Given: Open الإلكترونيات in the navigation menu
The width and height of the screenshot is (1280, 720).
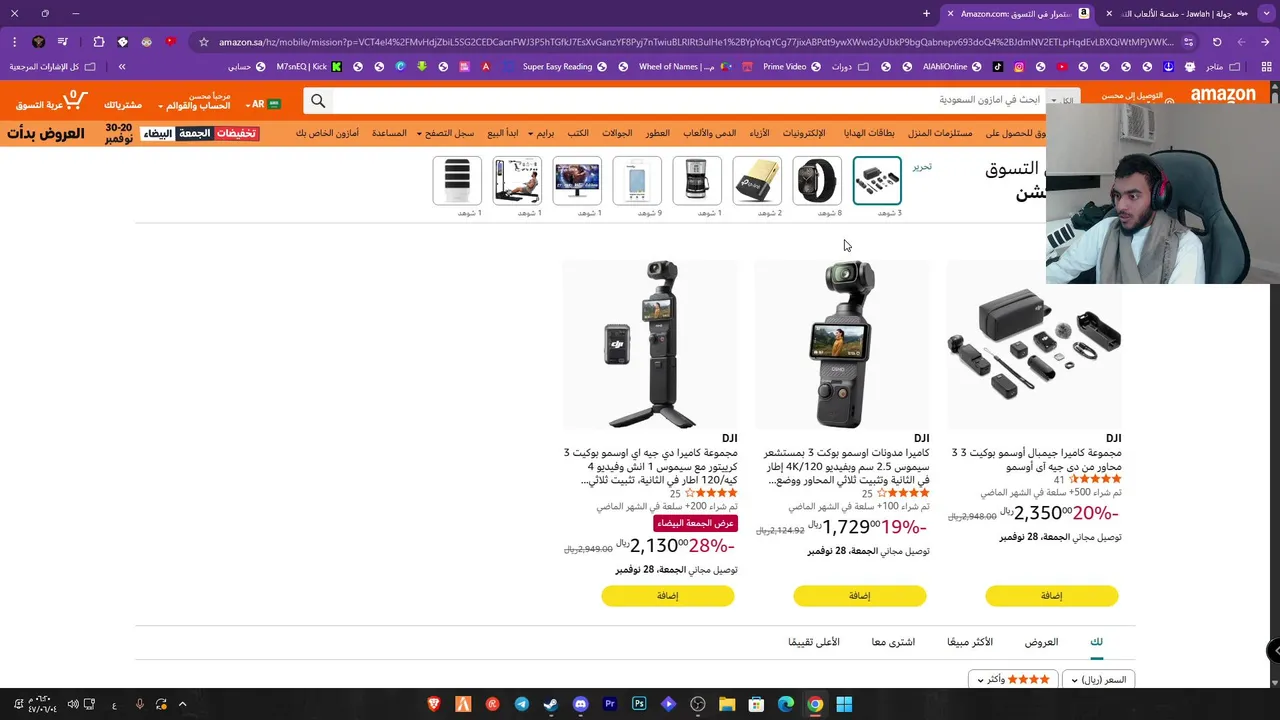Looking at the screenshot, I should click(x=804, y=133).
